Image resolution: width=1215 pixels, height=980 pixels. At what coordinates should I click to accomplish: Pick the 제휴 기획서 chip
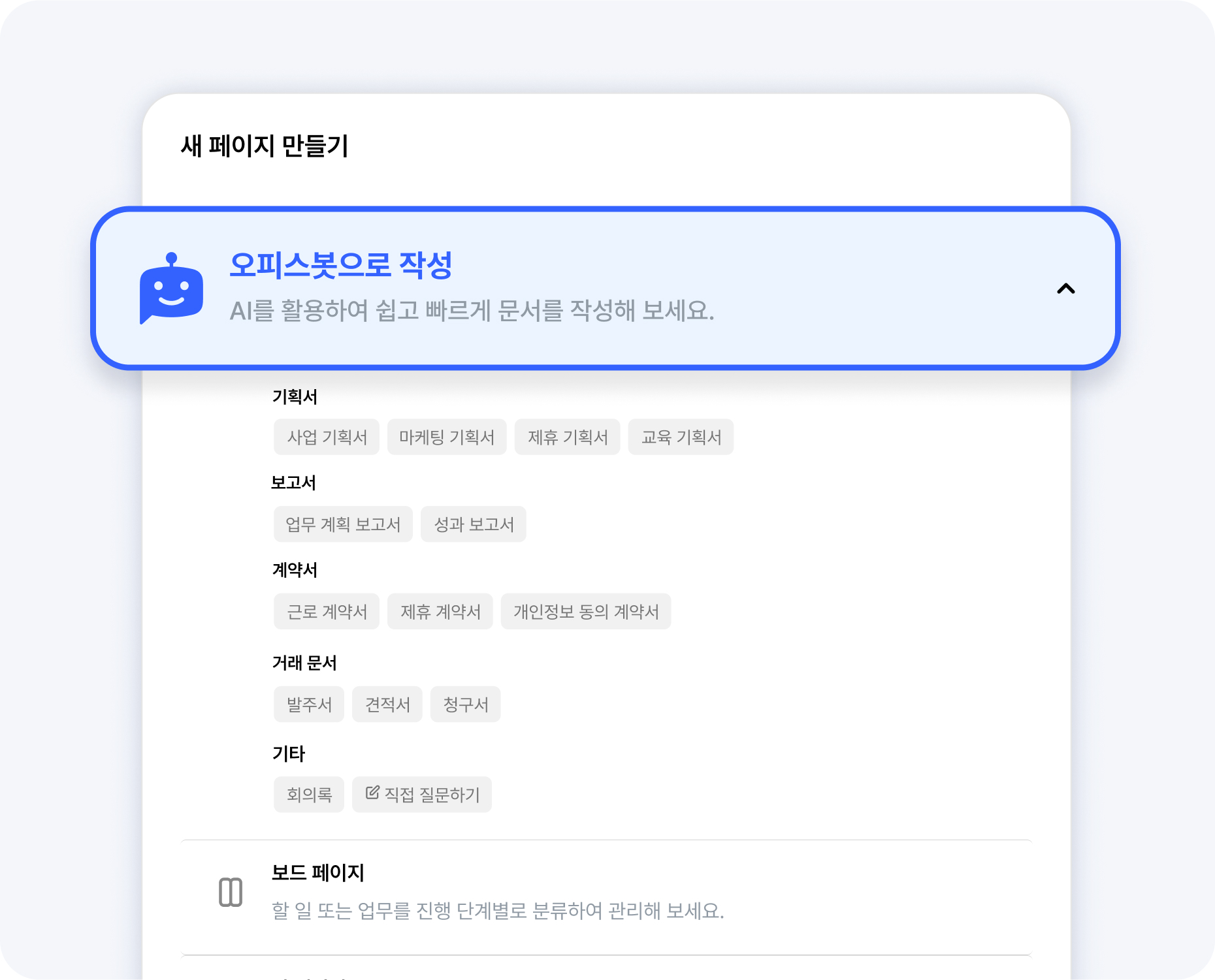(568, 437)
